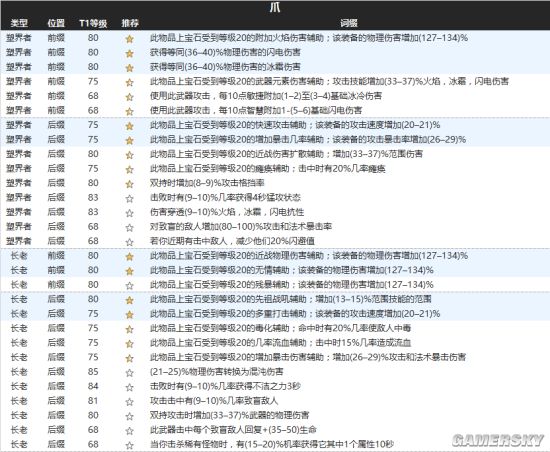Viewport: 550px width, 452px height.
Task: Pick the star in 近战伤害扩散辅助 row
Action: (x=129, y=155)
